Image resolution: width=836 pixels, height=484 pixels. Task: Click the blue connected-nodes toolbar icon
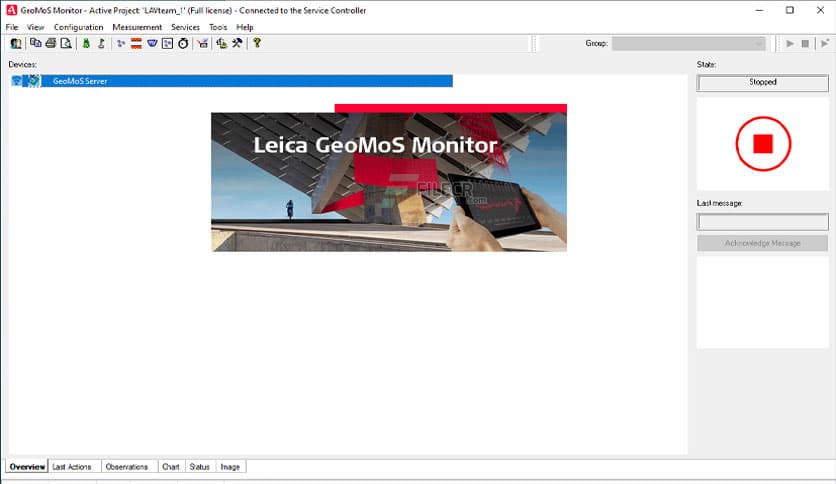pos(121,43)
